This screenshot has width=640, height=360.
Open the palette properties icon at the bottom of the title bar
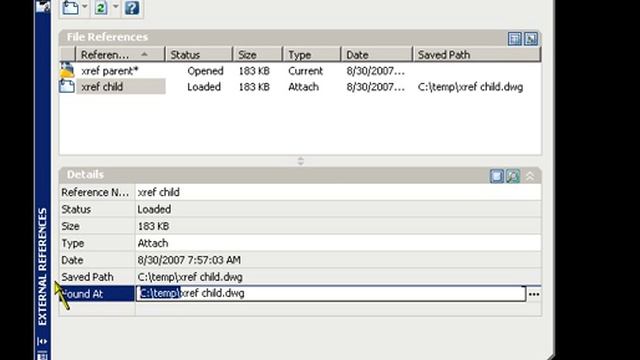click(42, 356)
